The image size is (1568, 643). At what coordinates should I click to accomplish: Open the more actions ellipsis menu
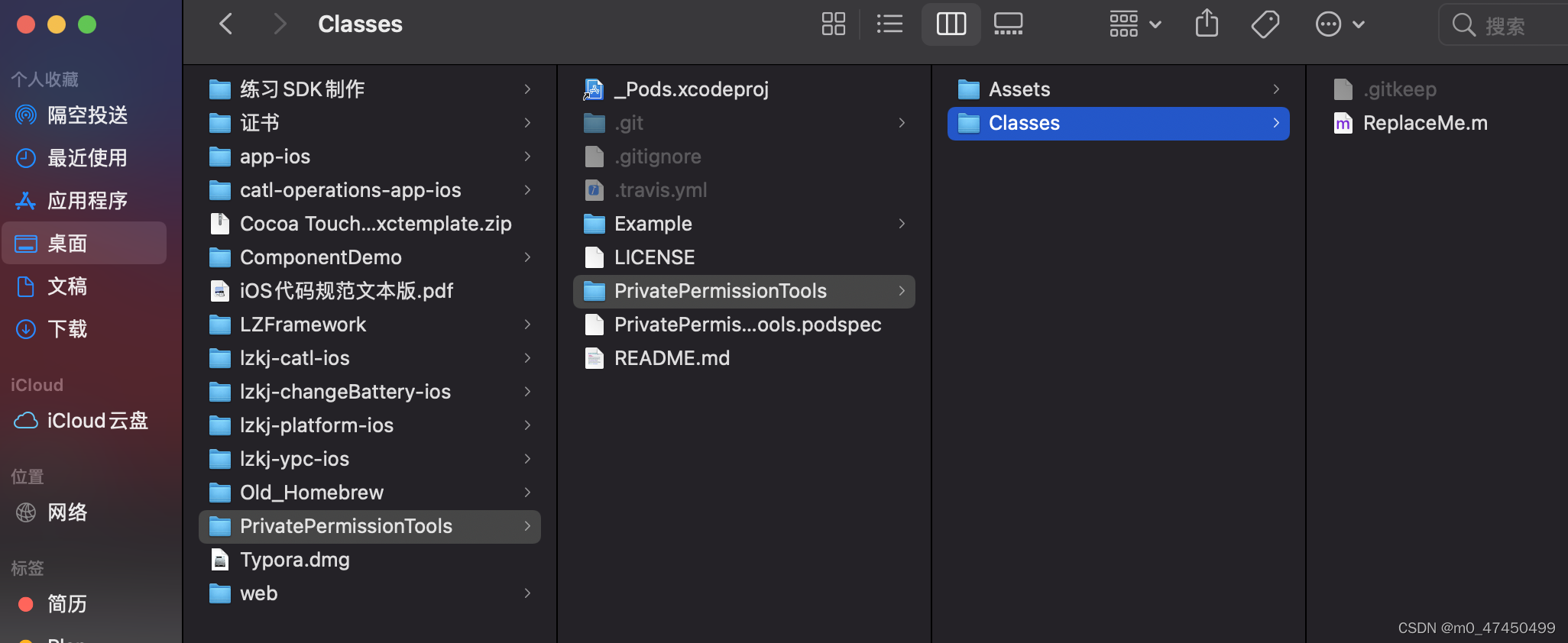click(x=1340, y=24)
